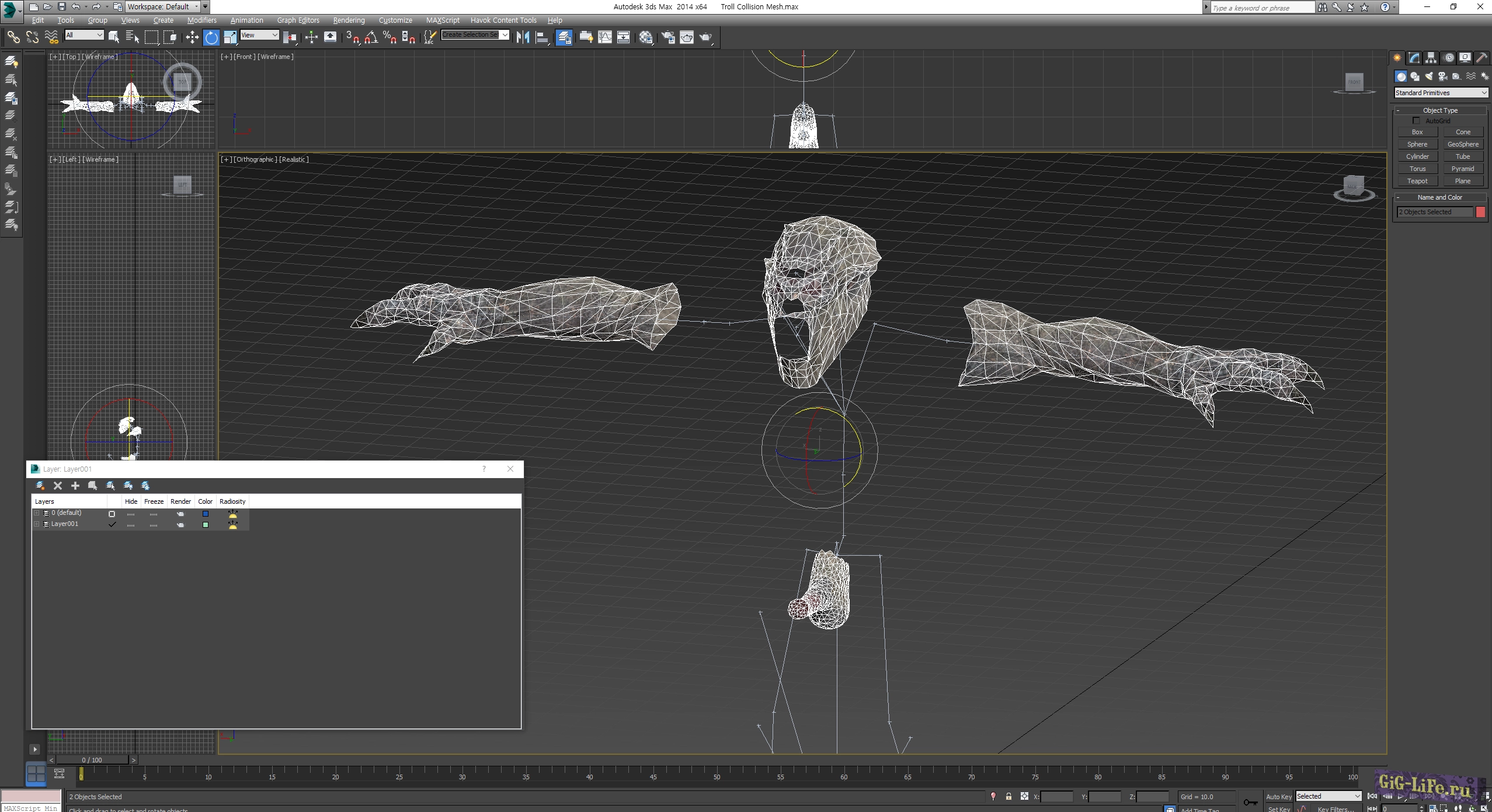
Task: Open the Material Editor icon
Action: click(645, 38)
